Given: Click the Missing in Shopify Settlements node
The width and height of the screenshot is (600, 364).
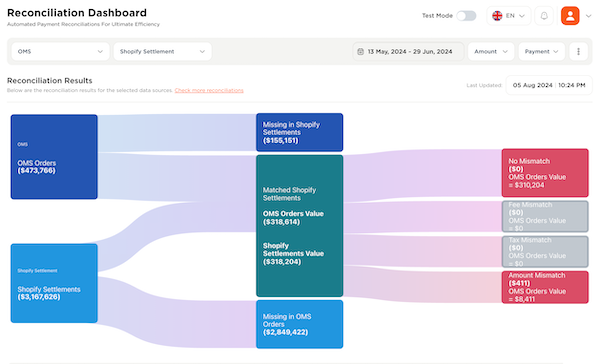Looking at the screenshot, I should pyautogui.click(x=300, y=132).
